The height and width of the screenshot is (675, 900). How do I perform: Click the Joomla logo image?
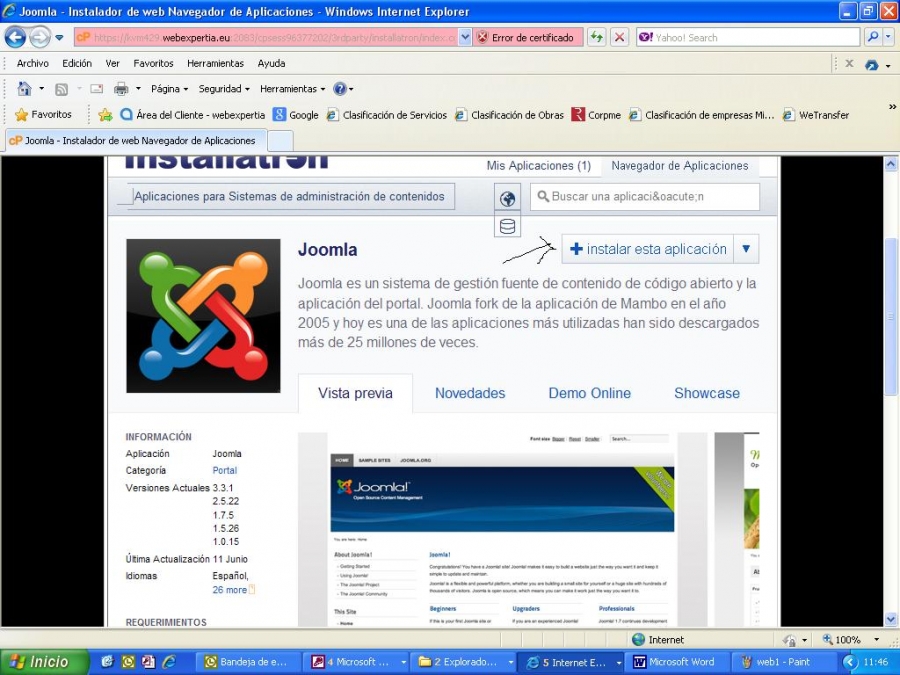coord(203,316)
